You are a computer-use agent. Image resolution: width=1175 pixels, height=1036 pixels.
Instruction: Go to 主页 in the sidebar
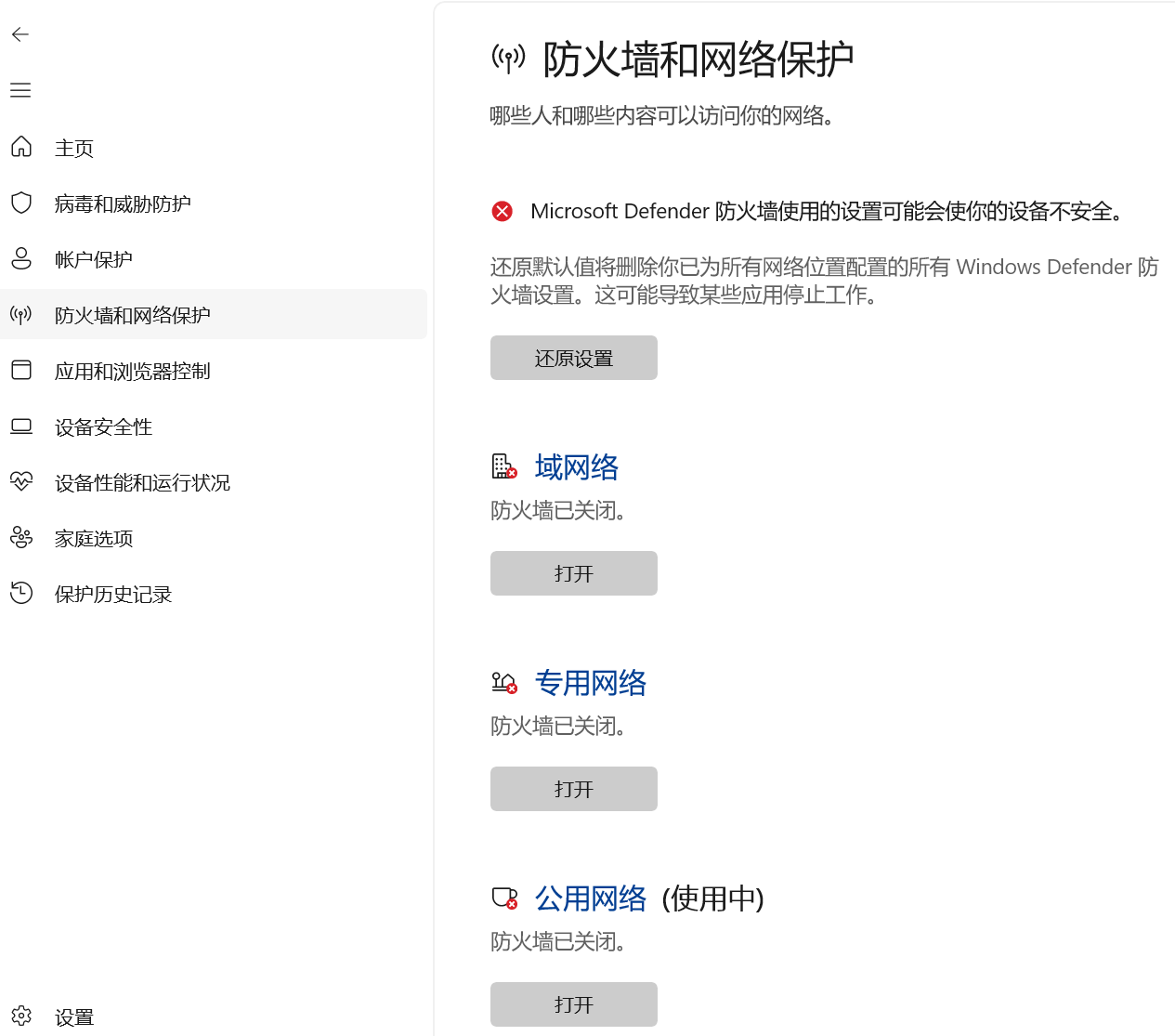click(214, 147)
